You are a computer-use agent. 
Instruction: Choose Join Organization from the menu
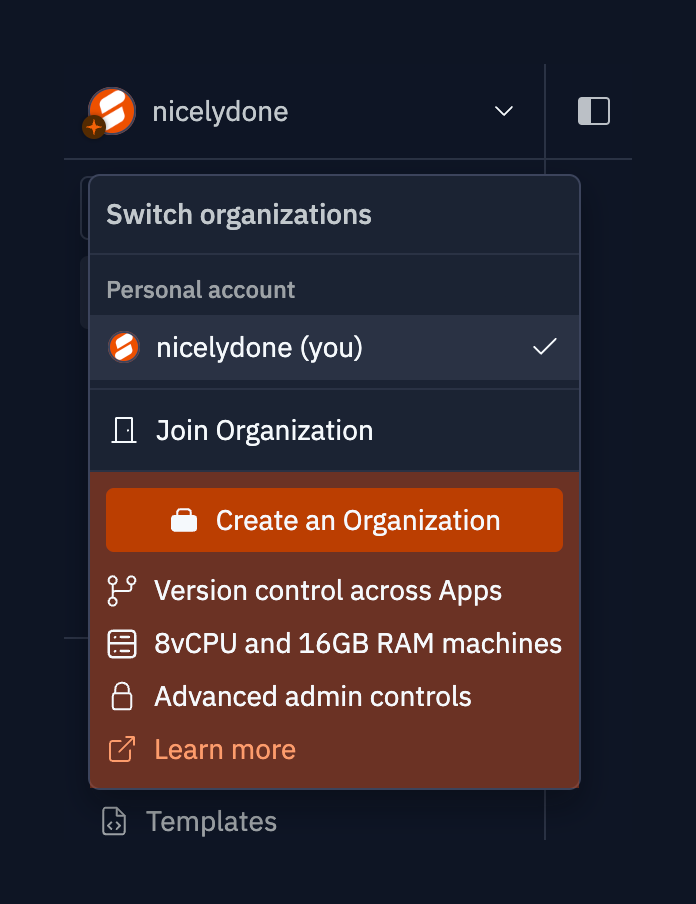pyautogui.click(x=264, y=430)
